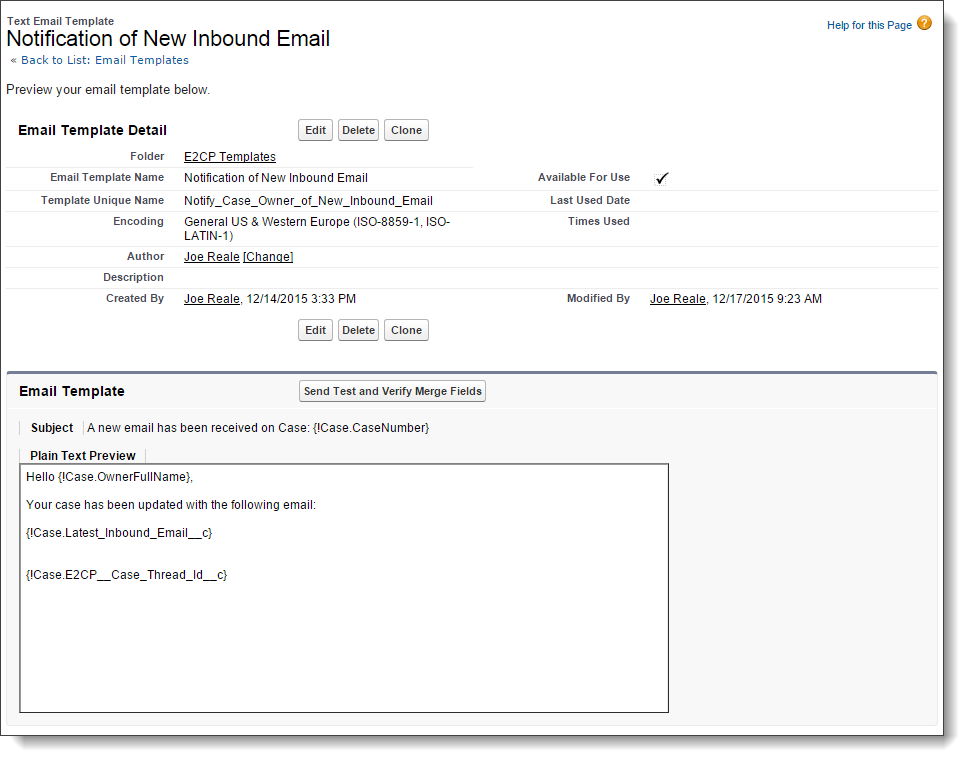
Task: Click the Email Template Name value text
Action: pyautogui.click(x=276, y=178)
